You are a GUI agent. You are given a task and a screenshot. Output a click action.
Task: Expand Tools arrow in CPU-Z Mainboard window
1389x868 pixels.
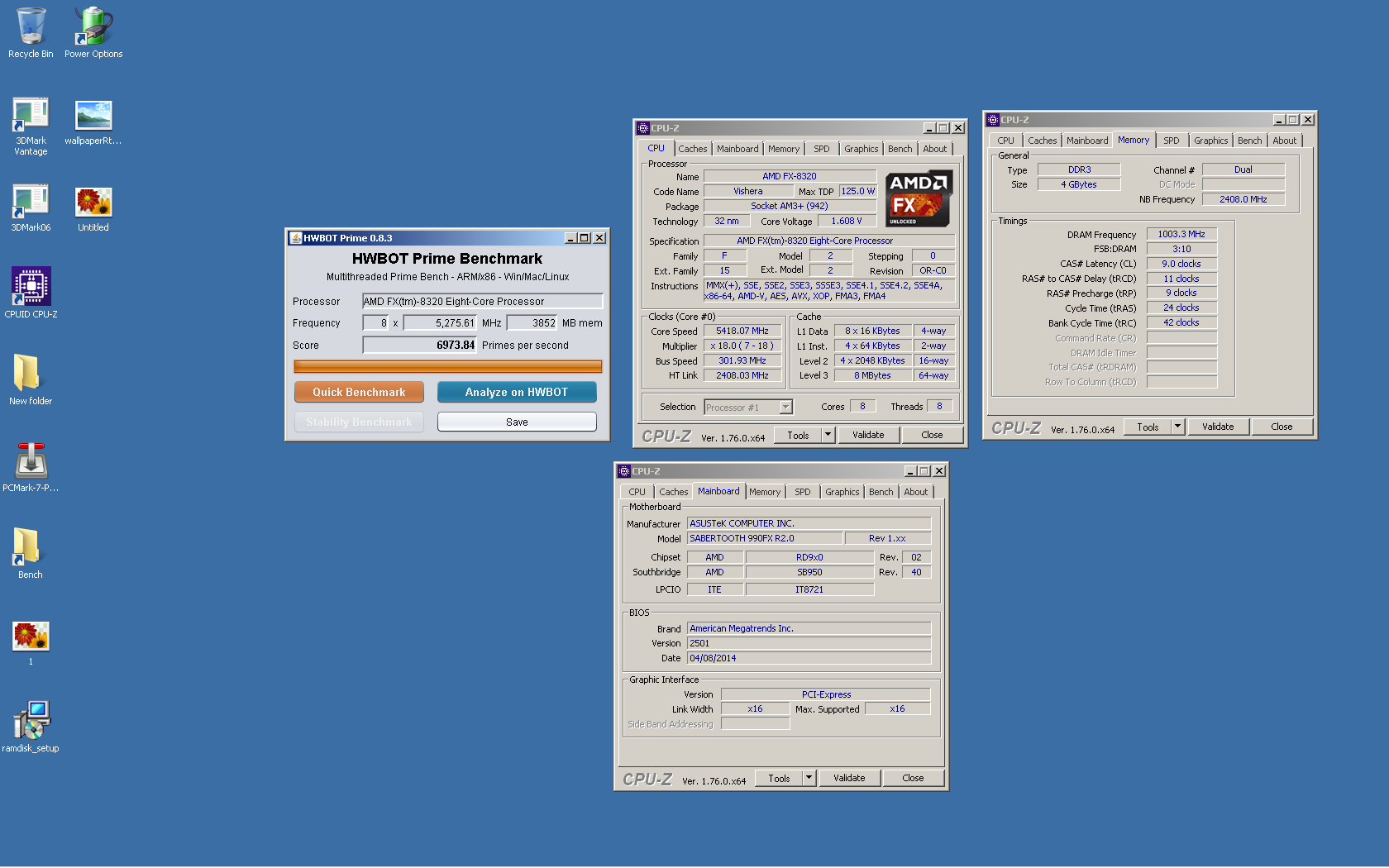click(809, 778)
